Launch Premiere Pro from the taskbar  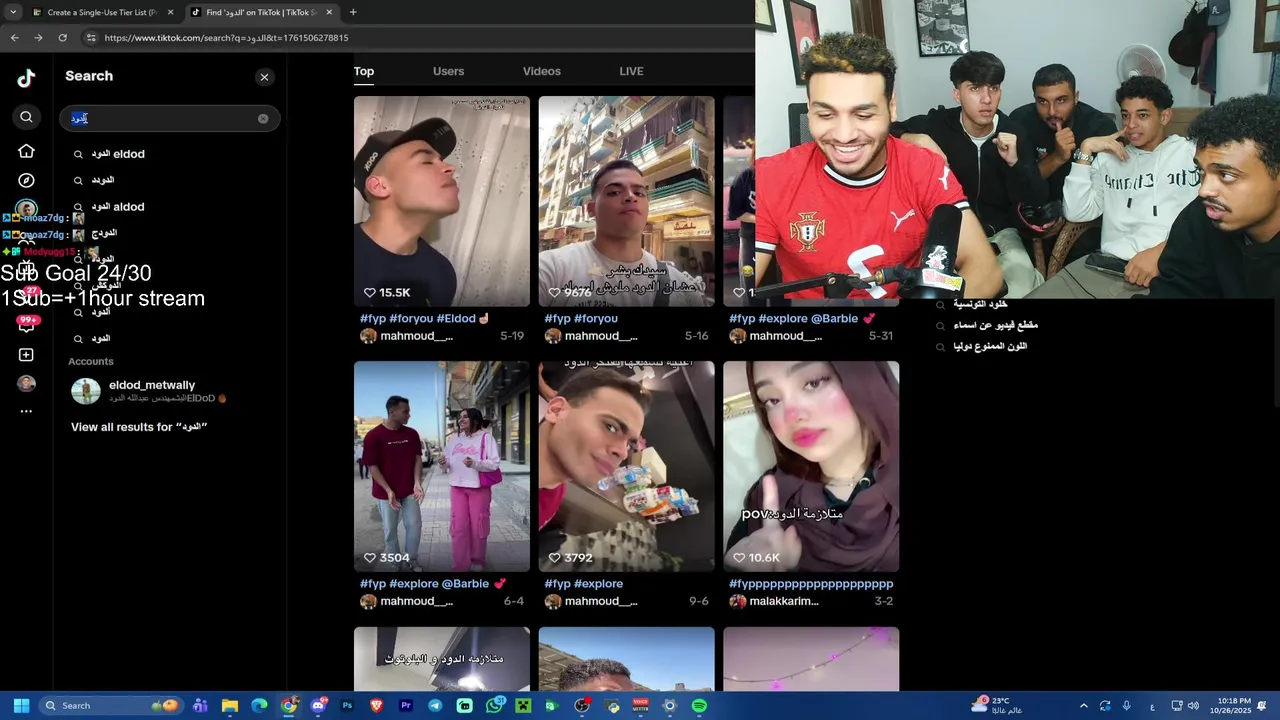[x=406, y=706]
